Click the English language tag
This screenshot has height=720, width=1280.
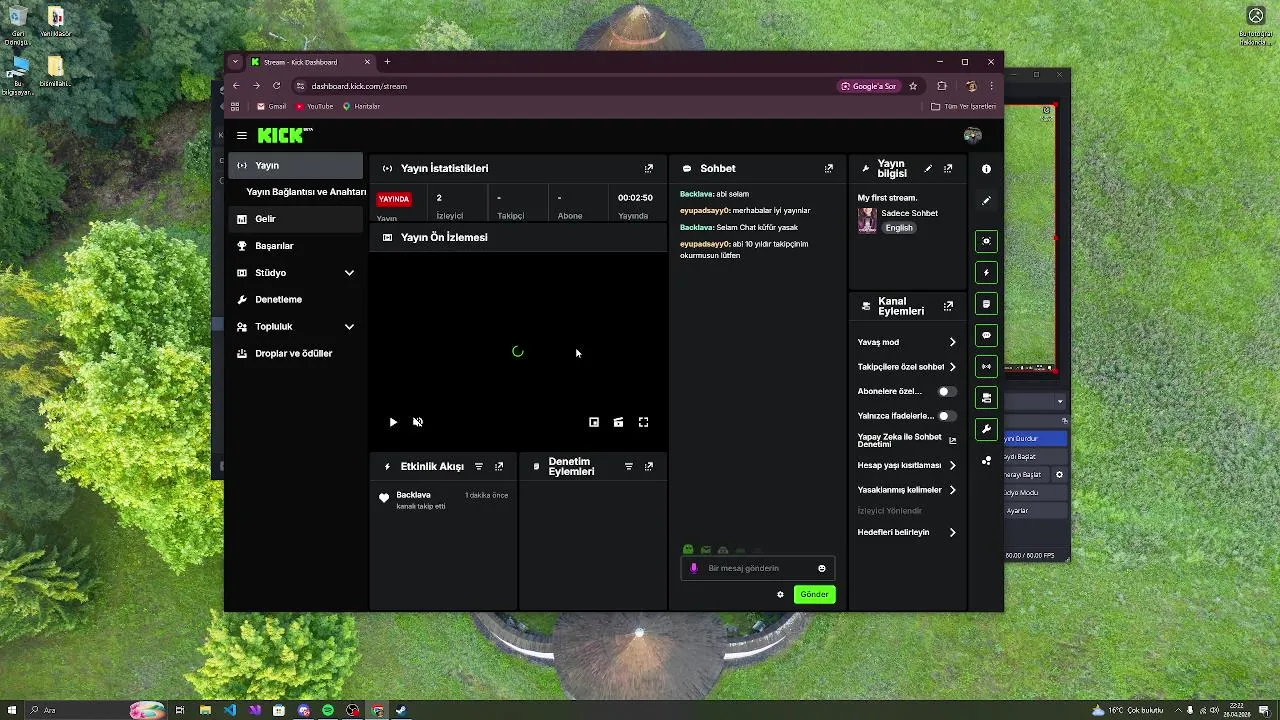(x=899, y=228)
